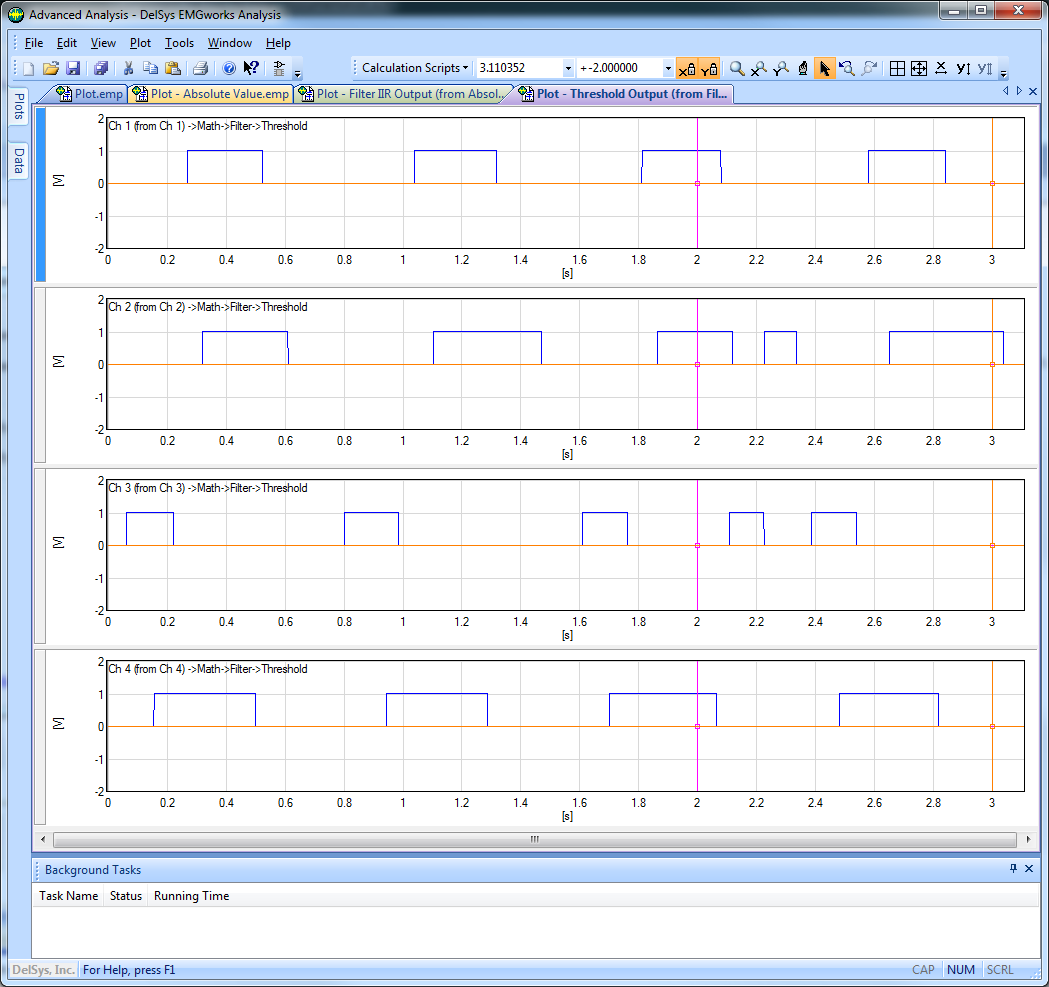Toggle the X-axis lock button
Viewport: 1049px width, 987px height.
tap(686, 69)
